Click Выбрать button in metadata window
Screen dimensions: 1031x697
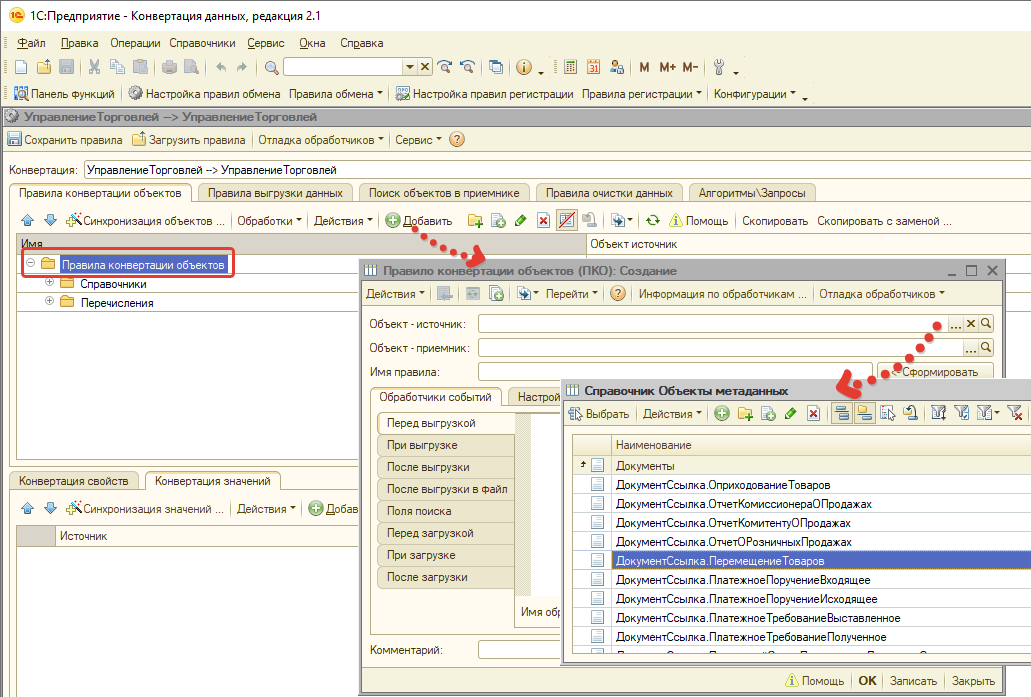(x=599, y=414)
